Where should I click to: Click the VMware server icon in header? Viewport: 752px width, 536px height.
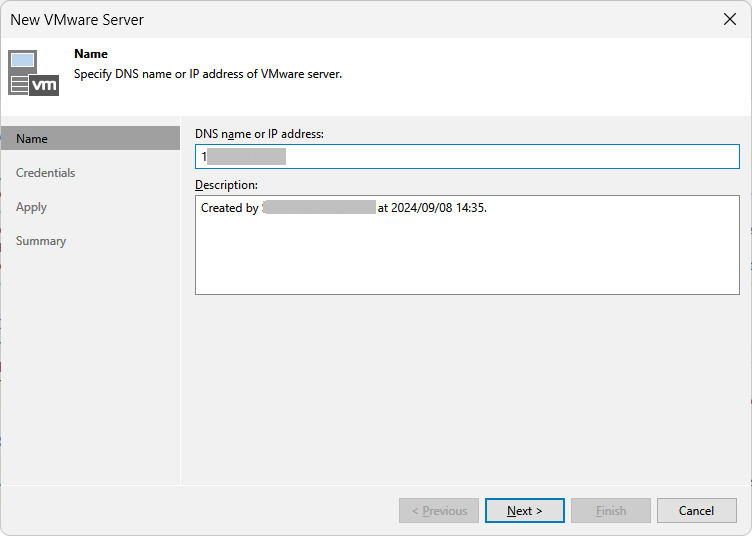coord(34,73)
